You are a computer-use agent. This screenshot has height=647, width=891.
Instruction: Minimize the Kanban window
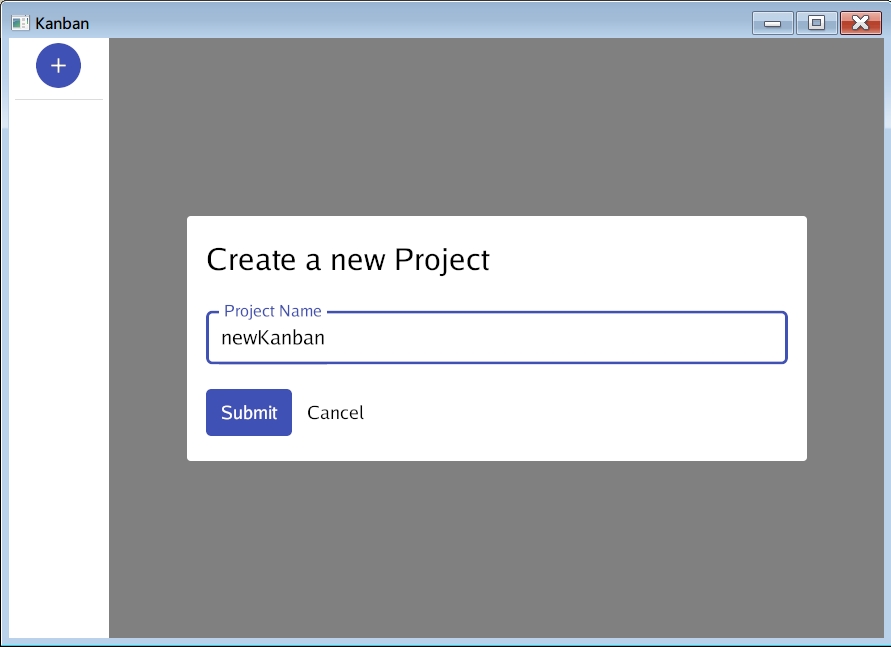tap(773, 22)
